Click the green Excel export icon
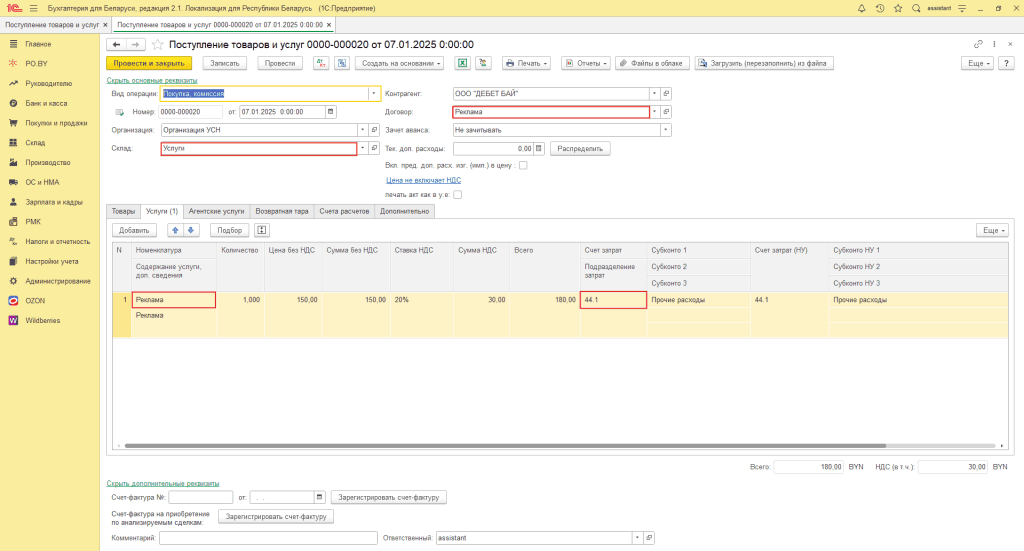The width and height of the screenshot is (1024, 551). click(x=463, y=63)
